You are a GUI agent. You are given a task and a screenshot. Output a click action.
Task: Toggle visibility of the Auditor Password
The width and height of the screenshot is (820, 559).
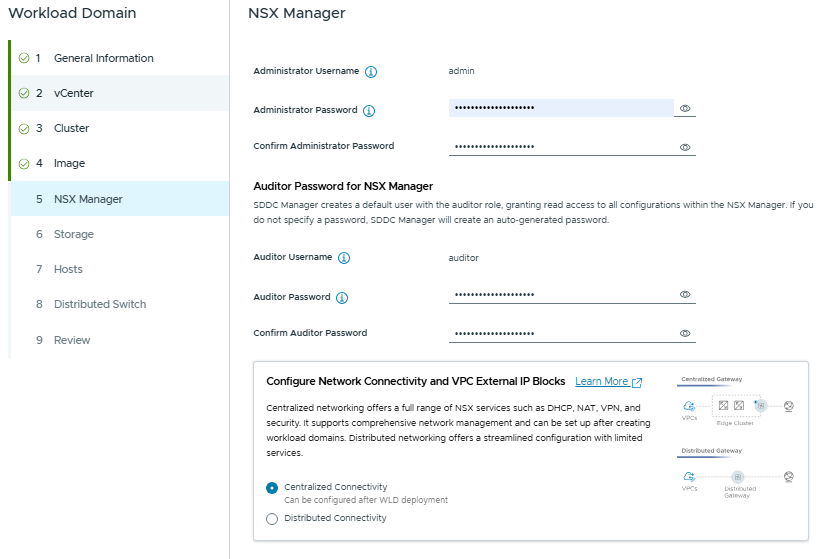click(x=685, y=295)
